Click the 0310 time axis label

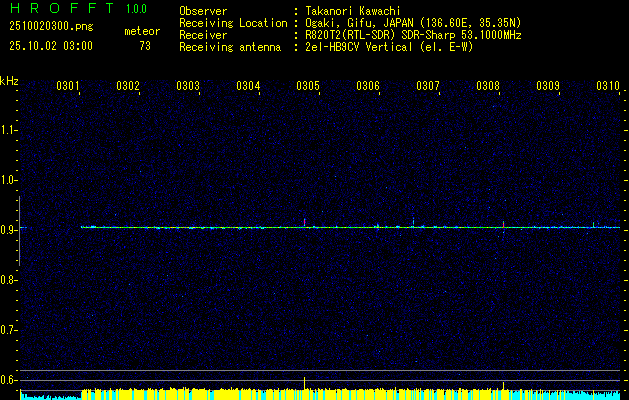coord(608,86)
